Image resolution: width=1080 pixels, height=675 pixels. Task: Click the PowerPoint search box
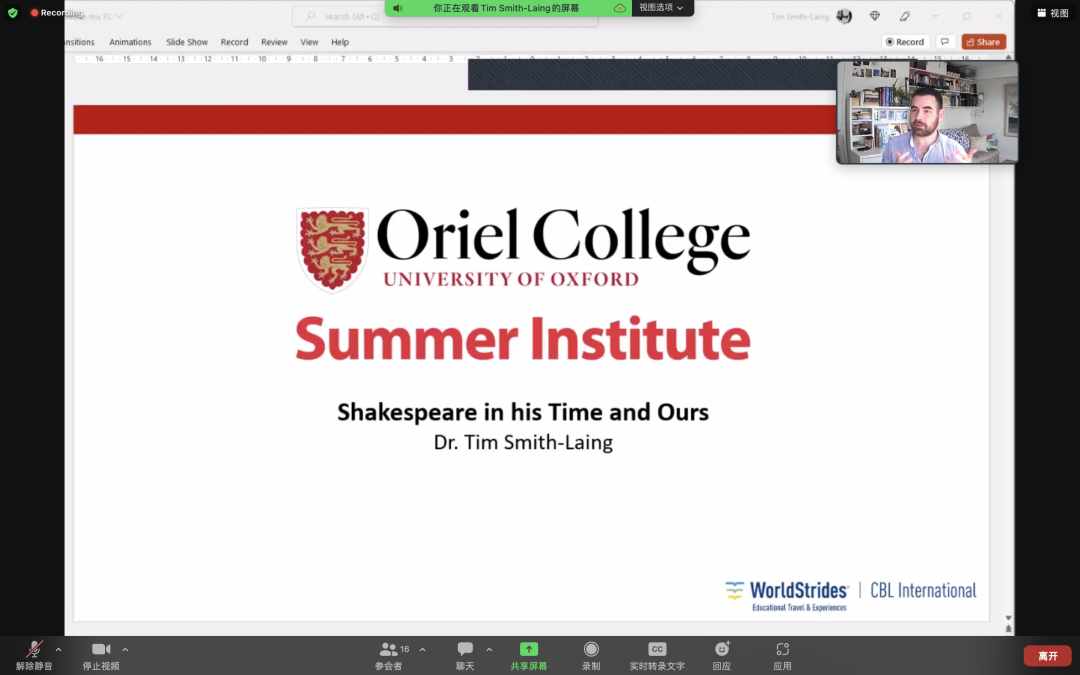(x=444, y=17)
